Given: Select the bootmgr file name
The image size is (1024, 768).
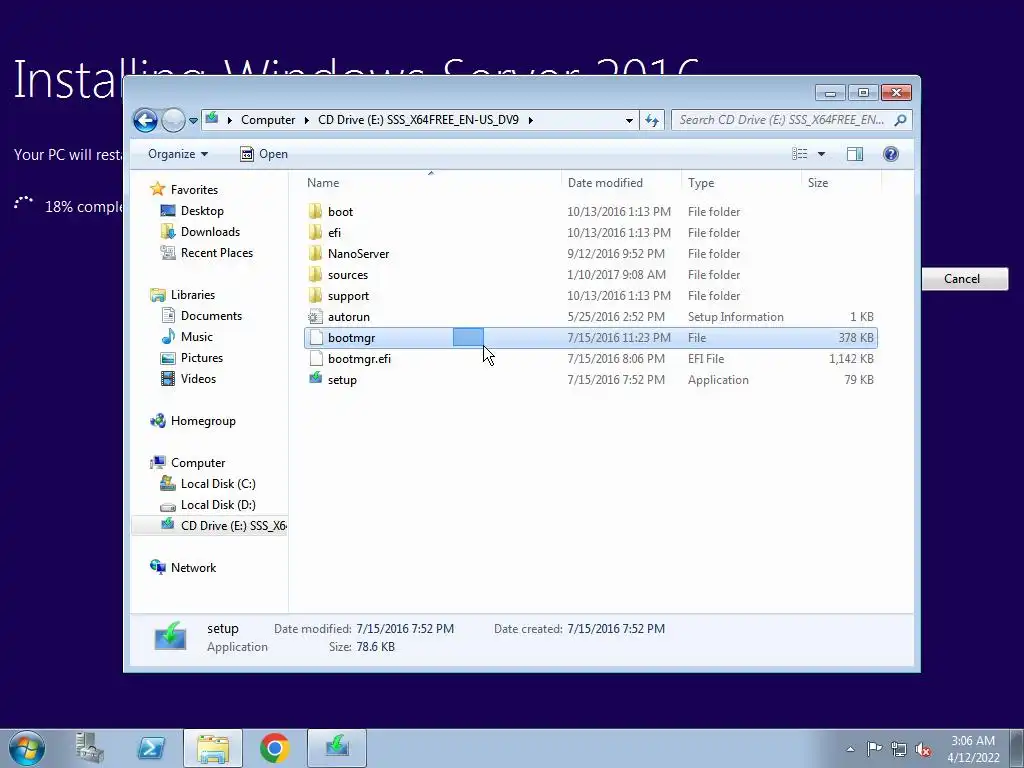Looking at the screenshot, I should [x=351, y=338].
